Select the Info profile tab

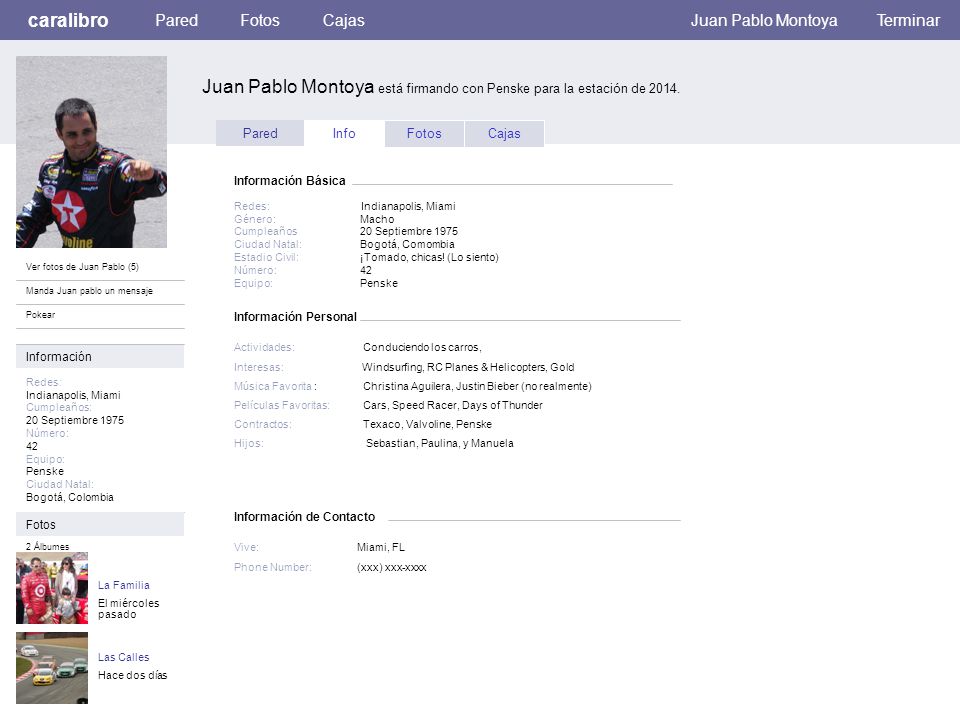point(344,133)
